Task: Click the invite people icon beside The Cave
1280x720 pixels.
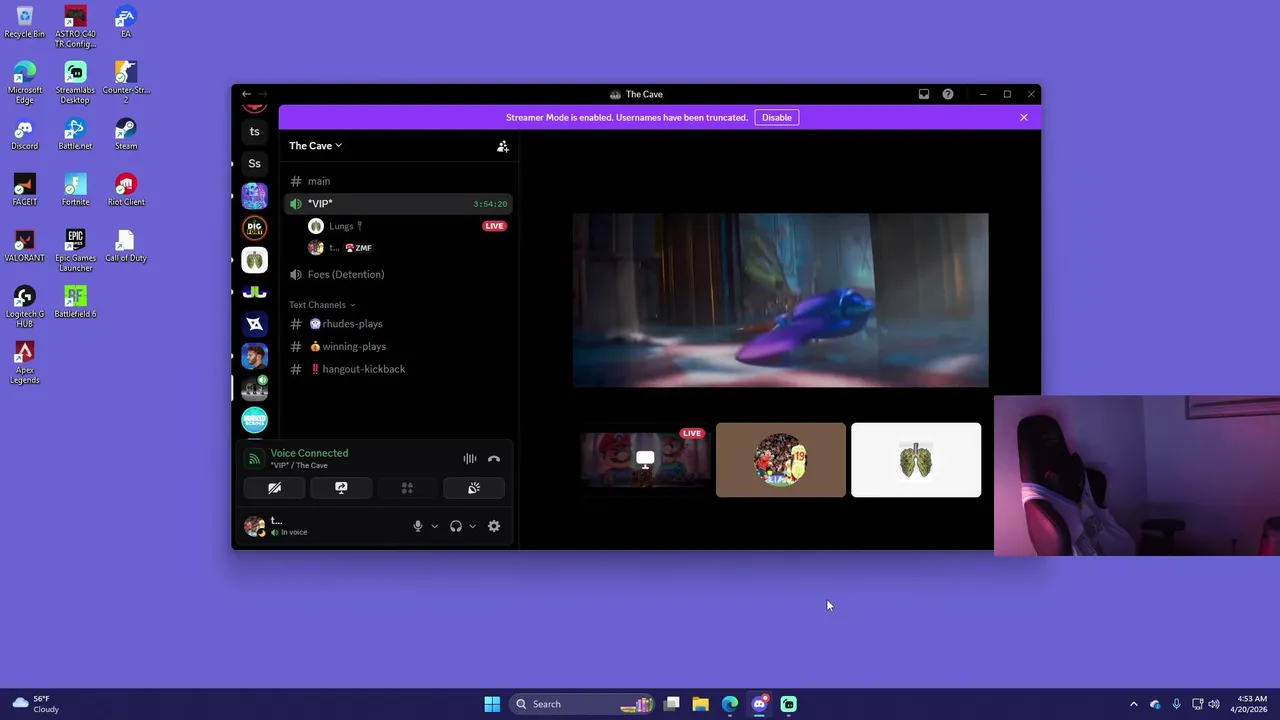Action: coord(503,146)
